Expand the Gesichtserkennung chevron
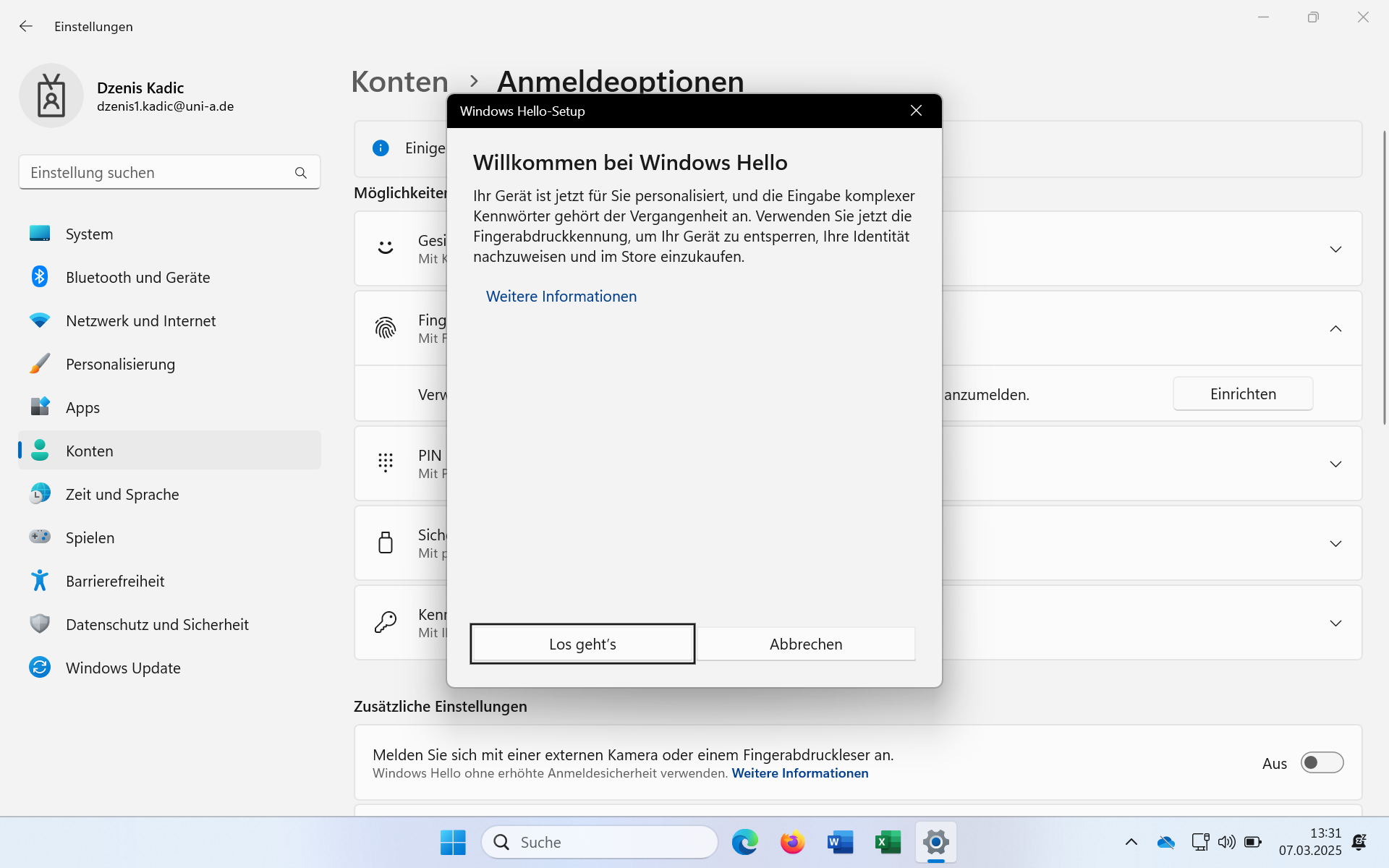The height and width of the screenshot is (868, 1389). (1335, 249)
